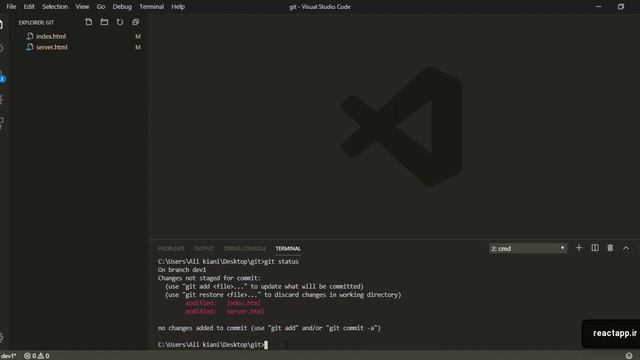Open the terminal selector dropdown showing cmd
Viewport: 640px width, 360px height.
click(x=528, y=248)
